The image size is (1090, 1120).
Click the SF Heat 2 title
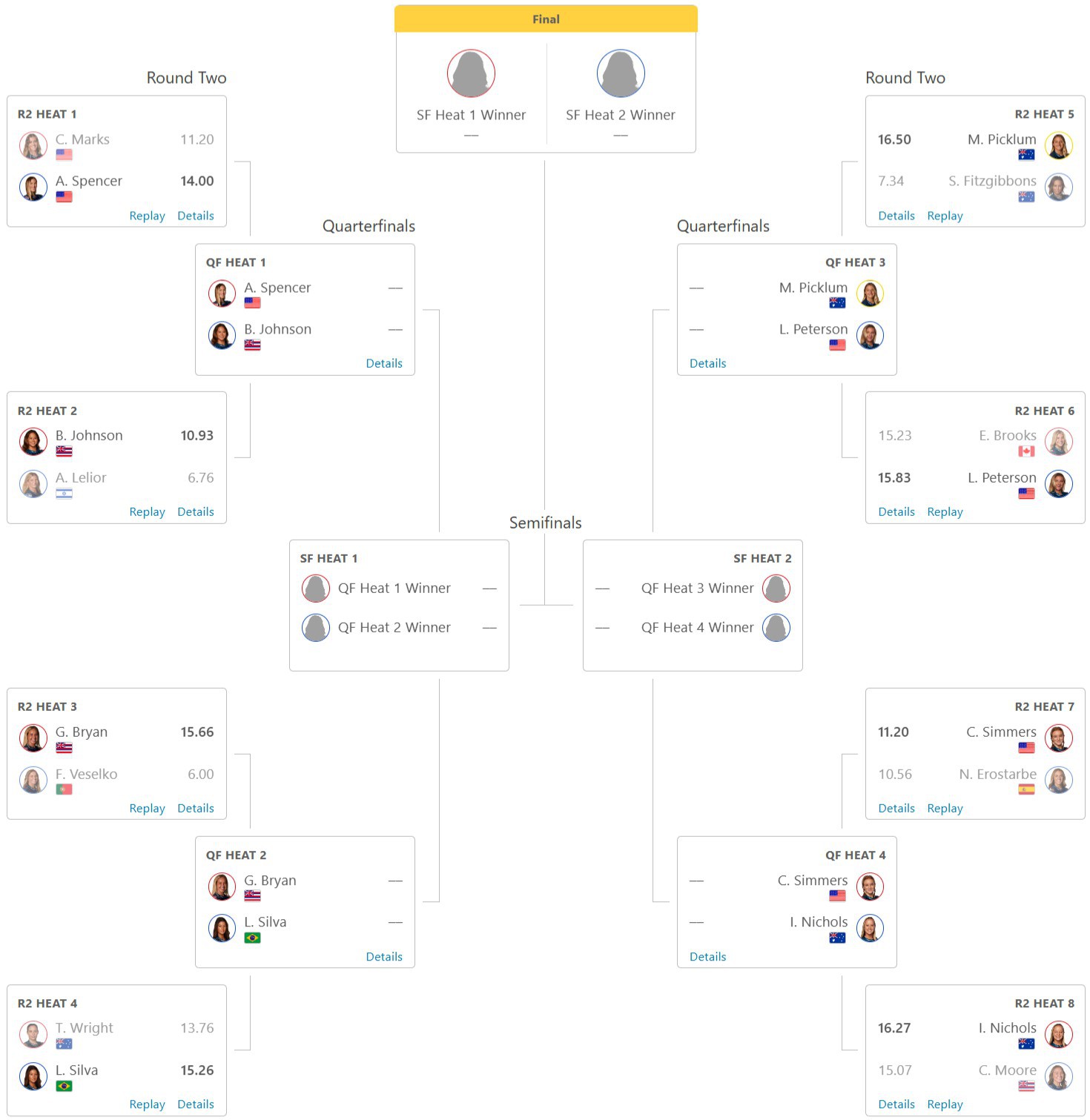762,558
